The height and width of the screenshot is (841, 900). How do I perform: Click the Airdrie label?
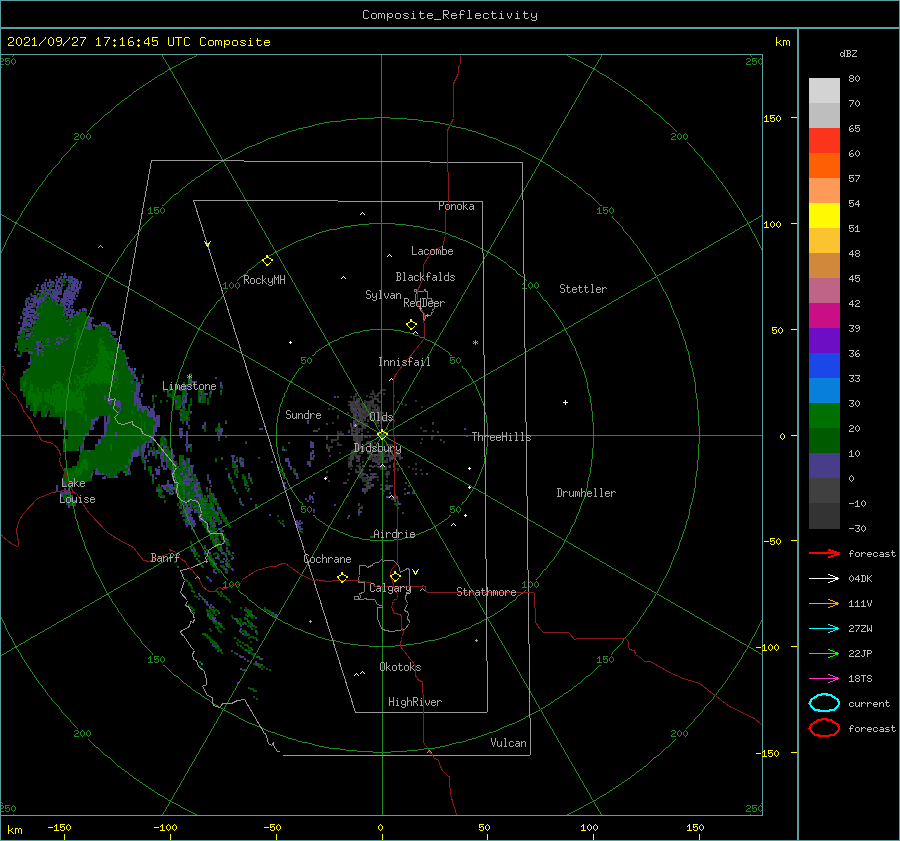[394, 534]
